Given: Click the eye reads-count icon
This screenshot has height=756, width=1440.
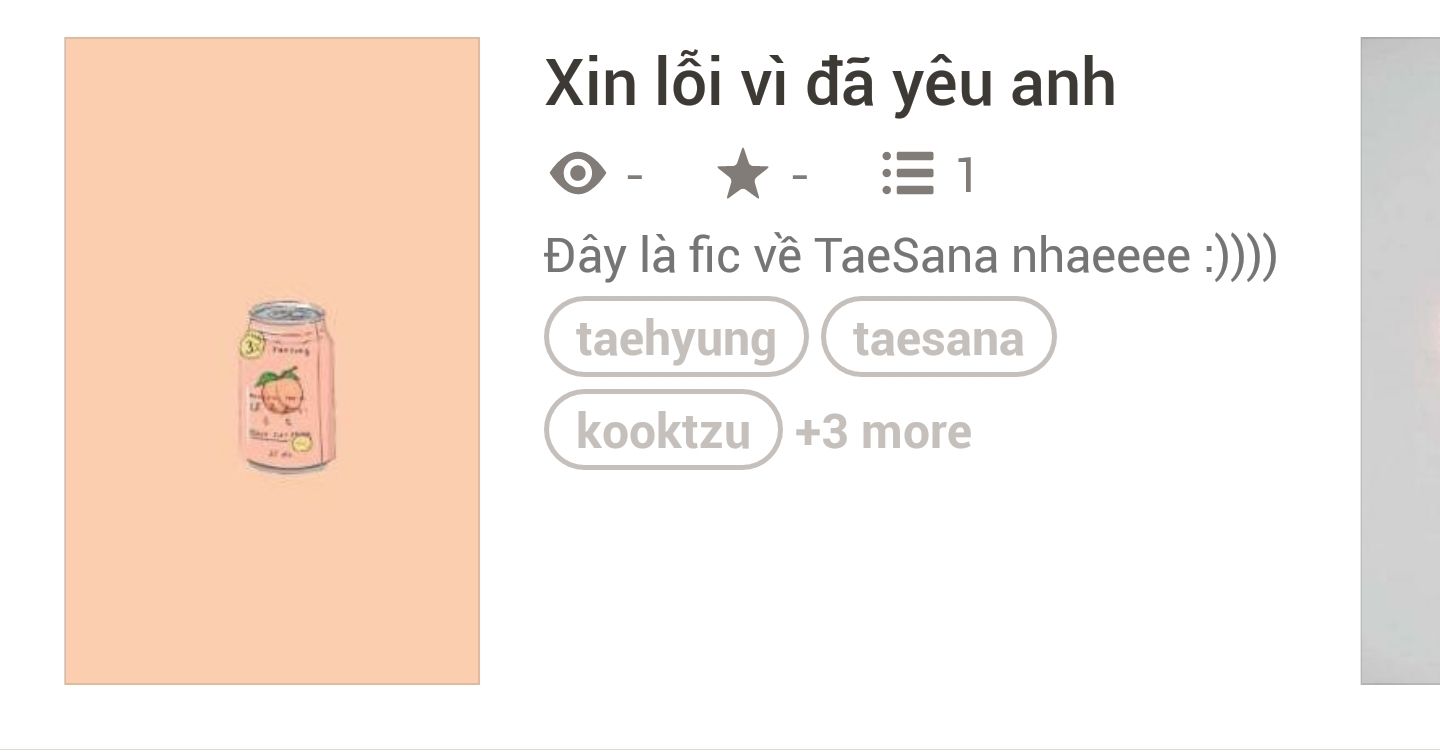Looking at the screenshot, I should click(x=578, y=175).
